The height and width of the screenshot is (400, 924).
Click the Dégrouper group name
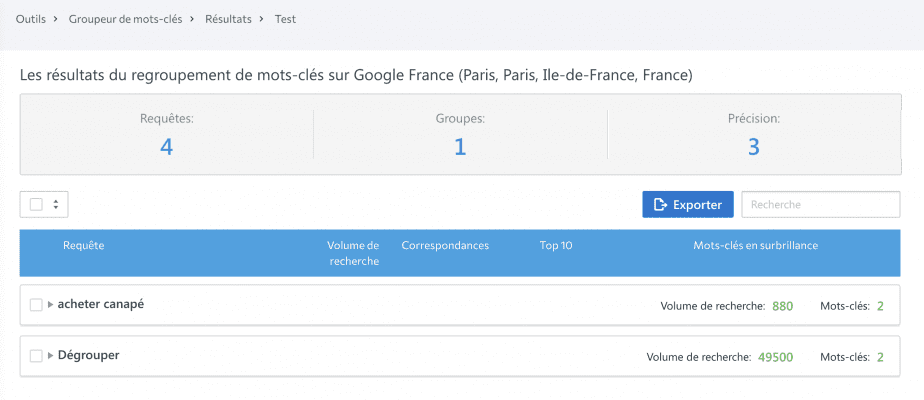pyautogui.click(x=88, y=355)
